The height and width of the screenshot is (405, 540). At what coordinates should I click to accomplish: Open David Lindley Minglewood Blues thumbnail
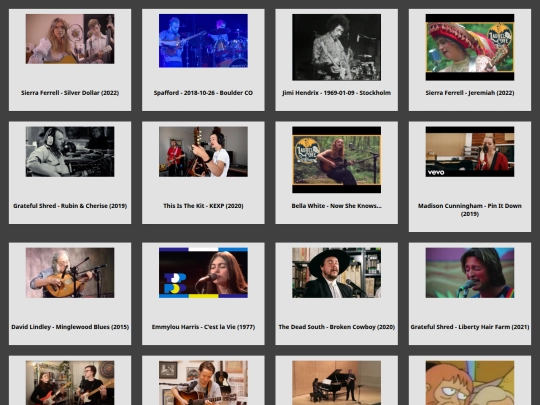tap(70, 273)
